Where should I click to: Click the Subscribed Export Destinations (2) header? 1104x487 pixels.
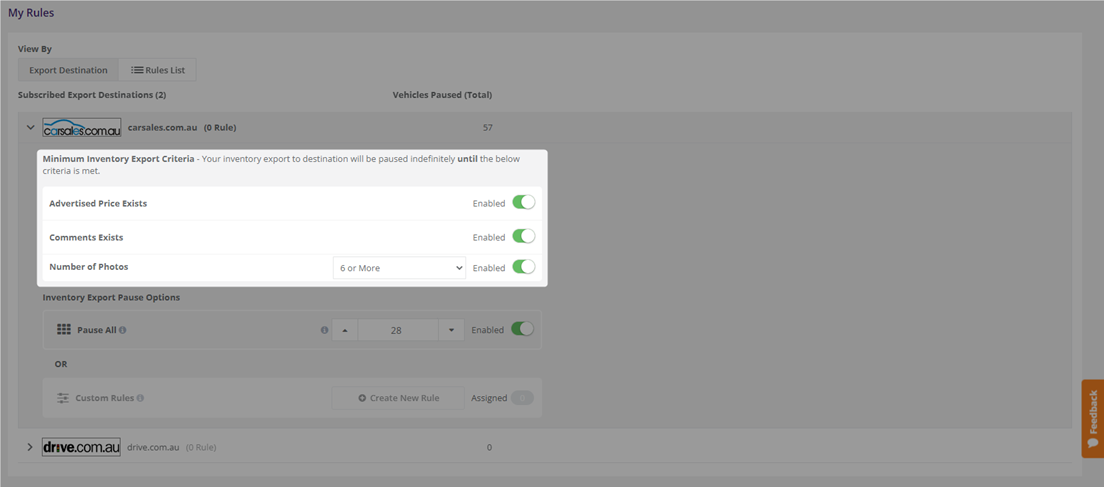tap(92, 94)
